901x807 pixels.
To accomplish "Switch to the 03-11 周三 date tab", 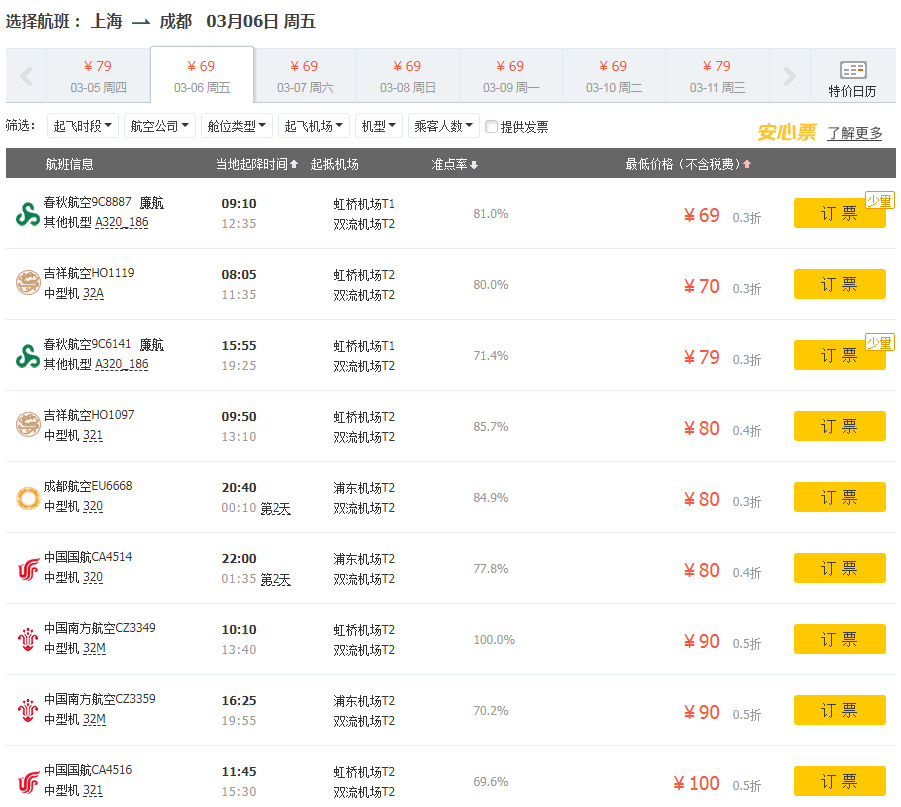I will point(717,76).
